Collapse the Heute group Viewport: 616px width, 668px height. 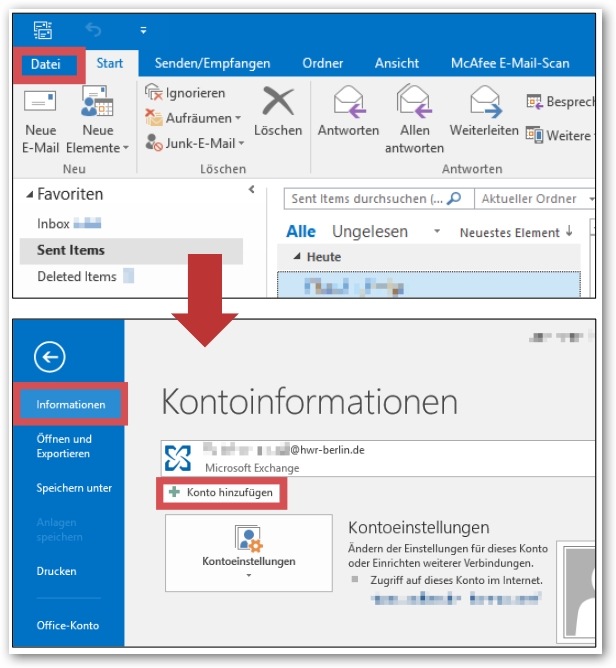pos(297,256)
